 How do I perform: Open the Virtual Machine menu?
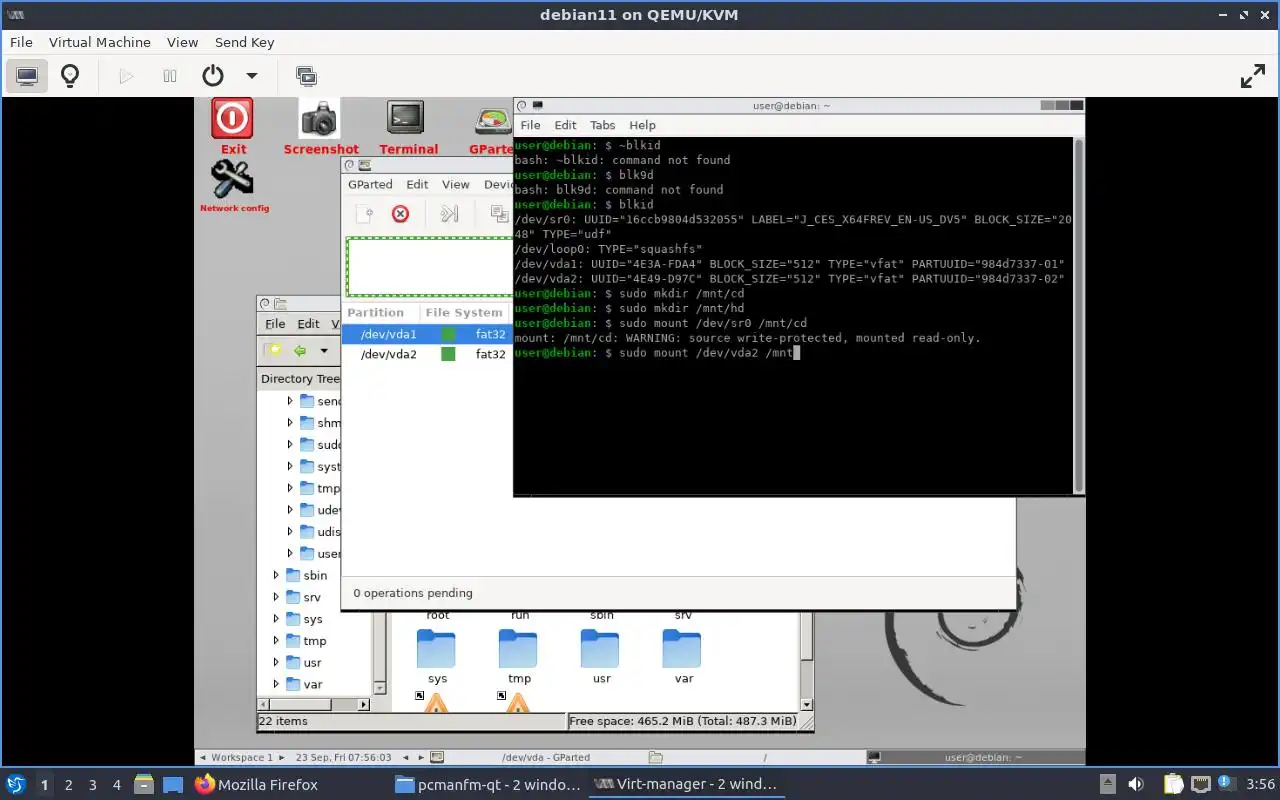(x=100, y=42)
